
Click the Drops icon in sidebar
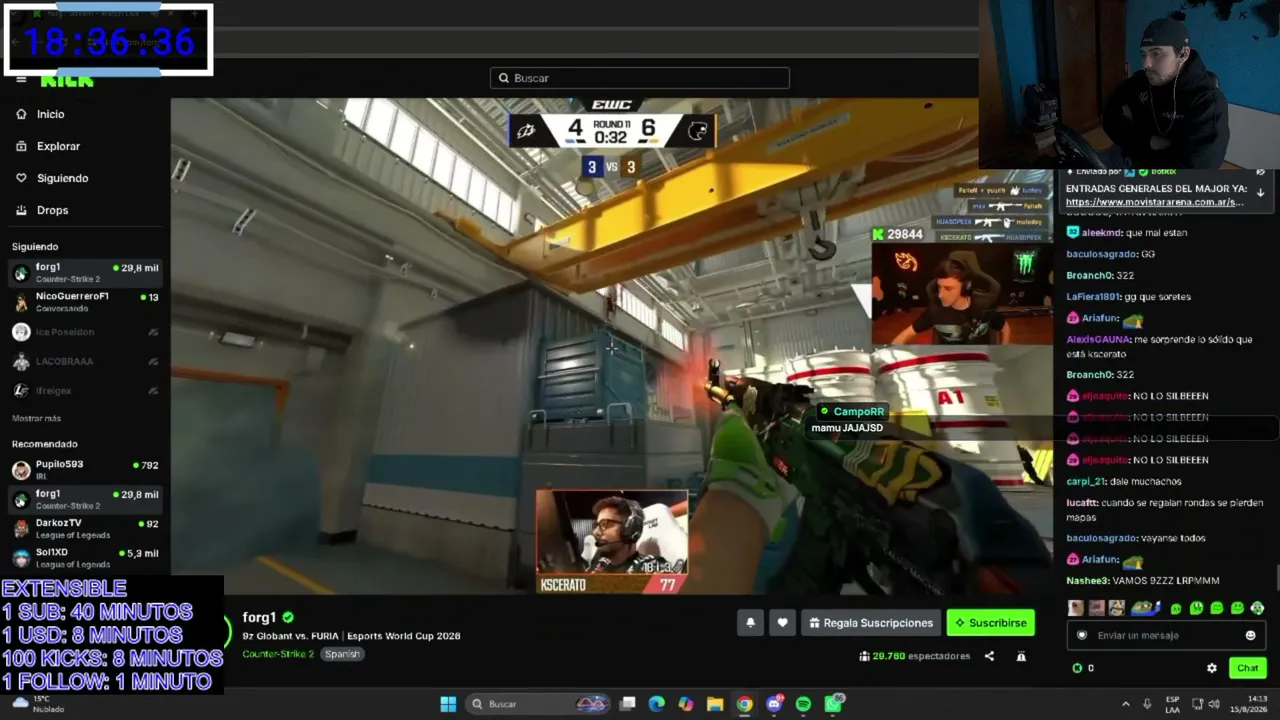pos(21,210)
